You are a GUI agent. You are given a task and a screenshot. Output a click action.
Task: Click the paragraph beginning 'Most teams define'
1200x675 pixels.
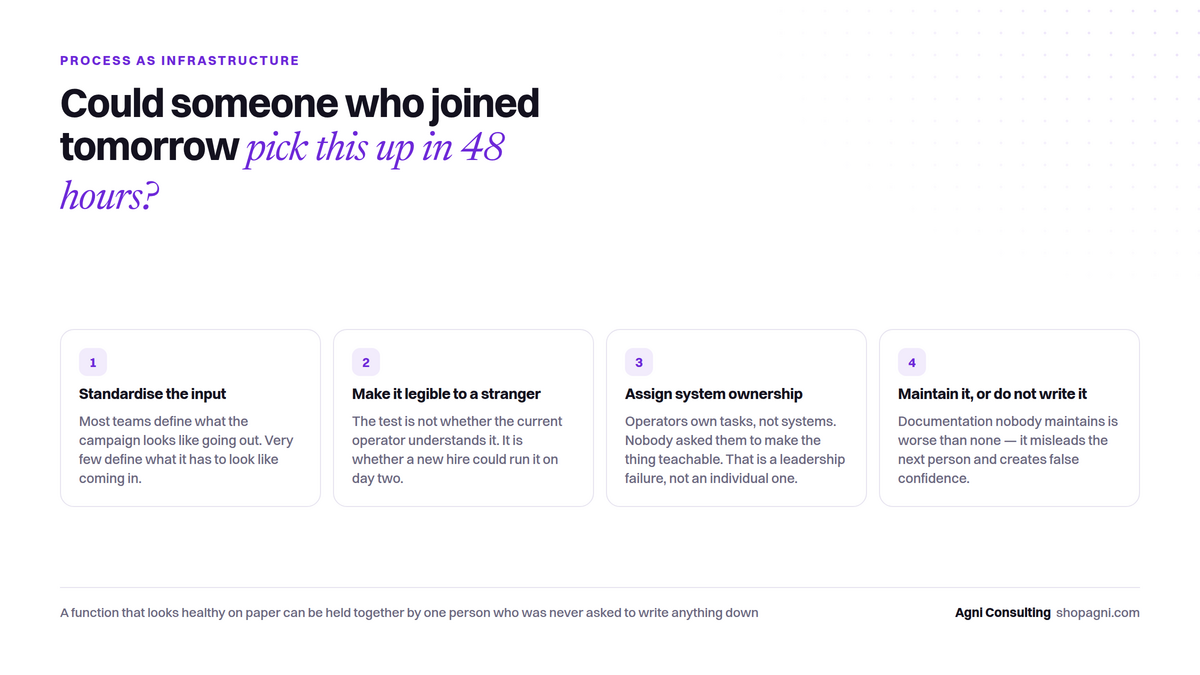pos(187,450)
